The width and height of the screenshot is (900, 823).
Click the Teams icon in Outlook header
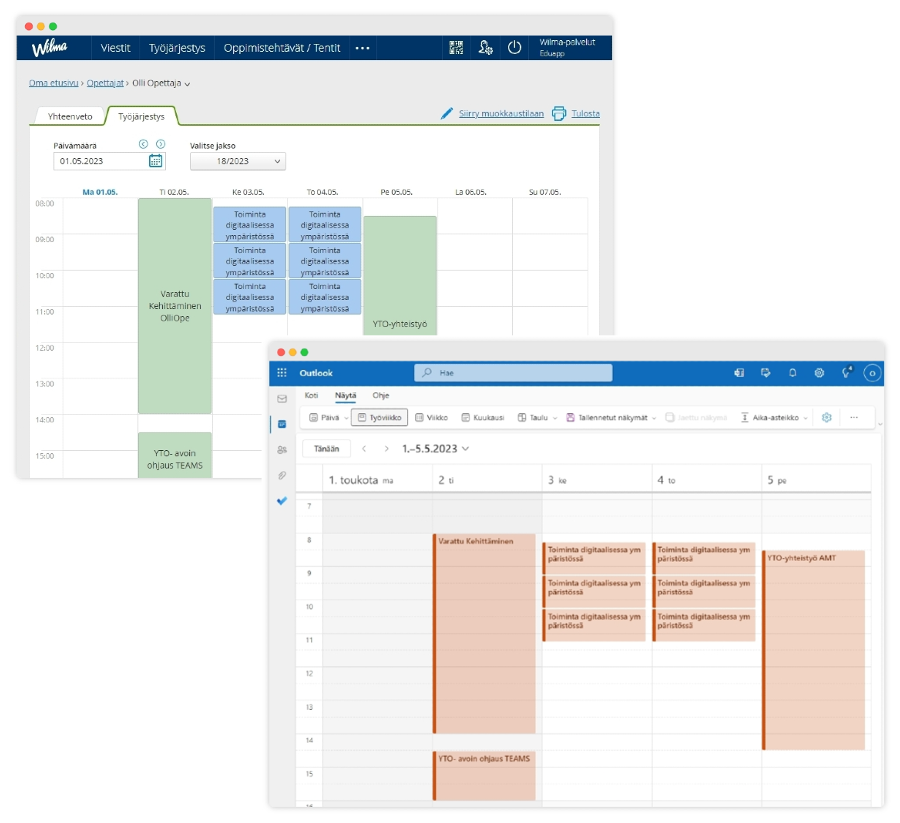coord(739,373)
